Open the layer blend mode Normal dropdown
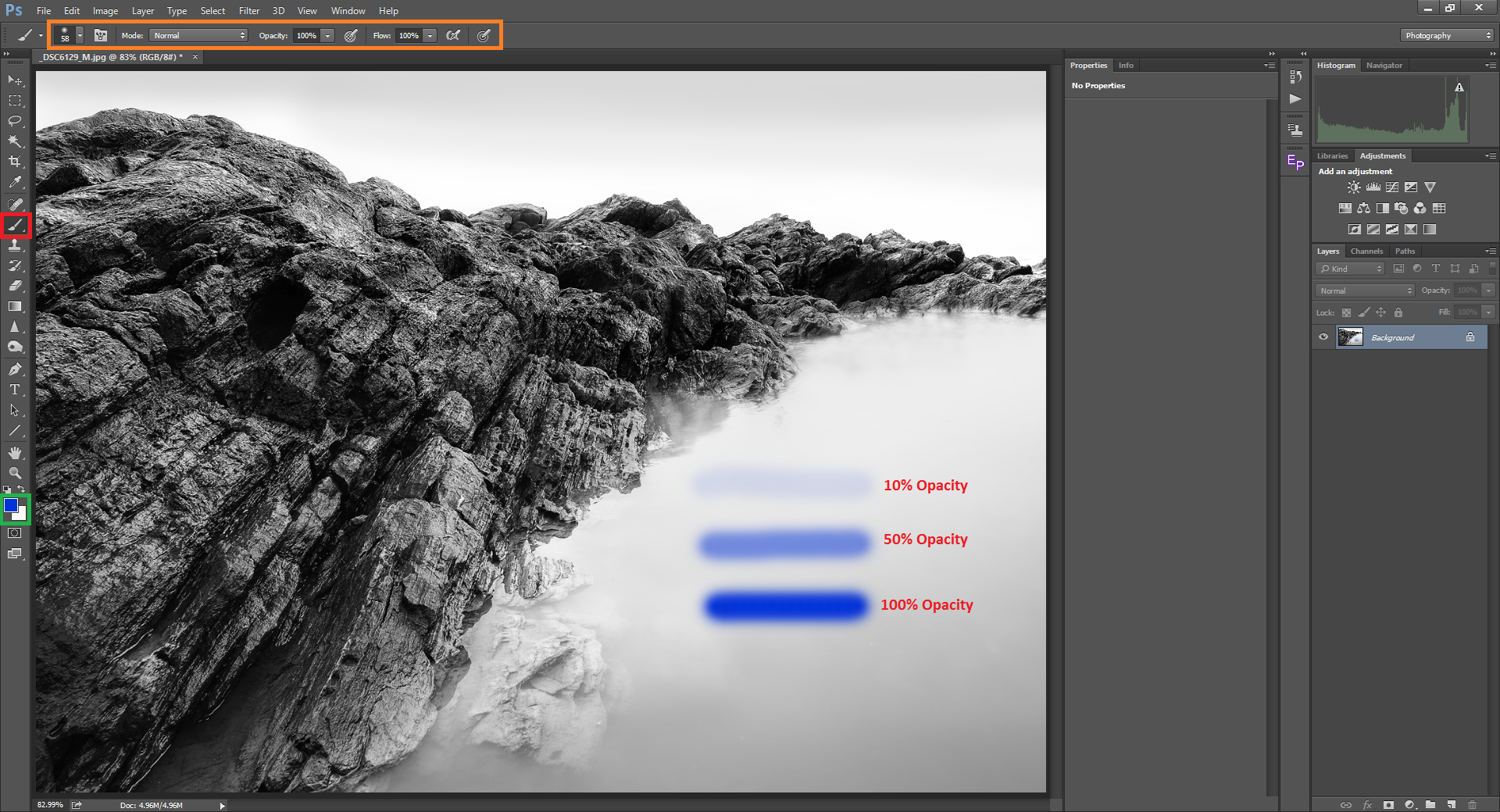Screen dimensions: 1500x812 click(1365, 290)
